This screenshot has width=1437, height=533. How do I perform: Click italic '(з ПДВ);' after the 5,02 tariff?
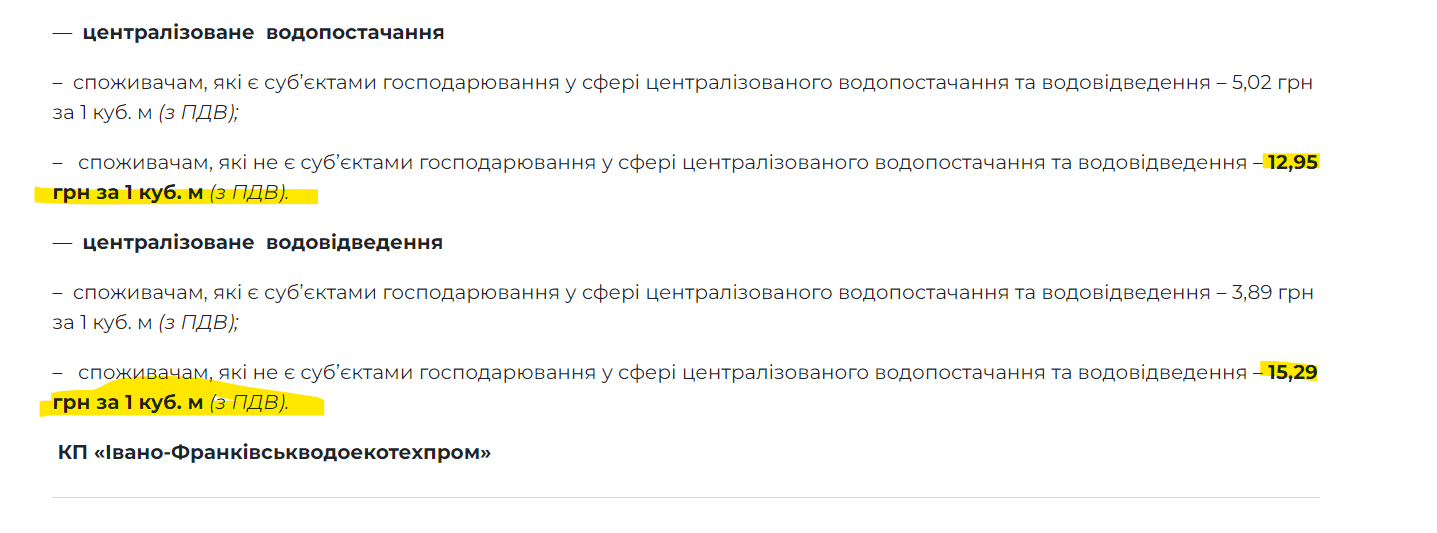tap(197, 113)
